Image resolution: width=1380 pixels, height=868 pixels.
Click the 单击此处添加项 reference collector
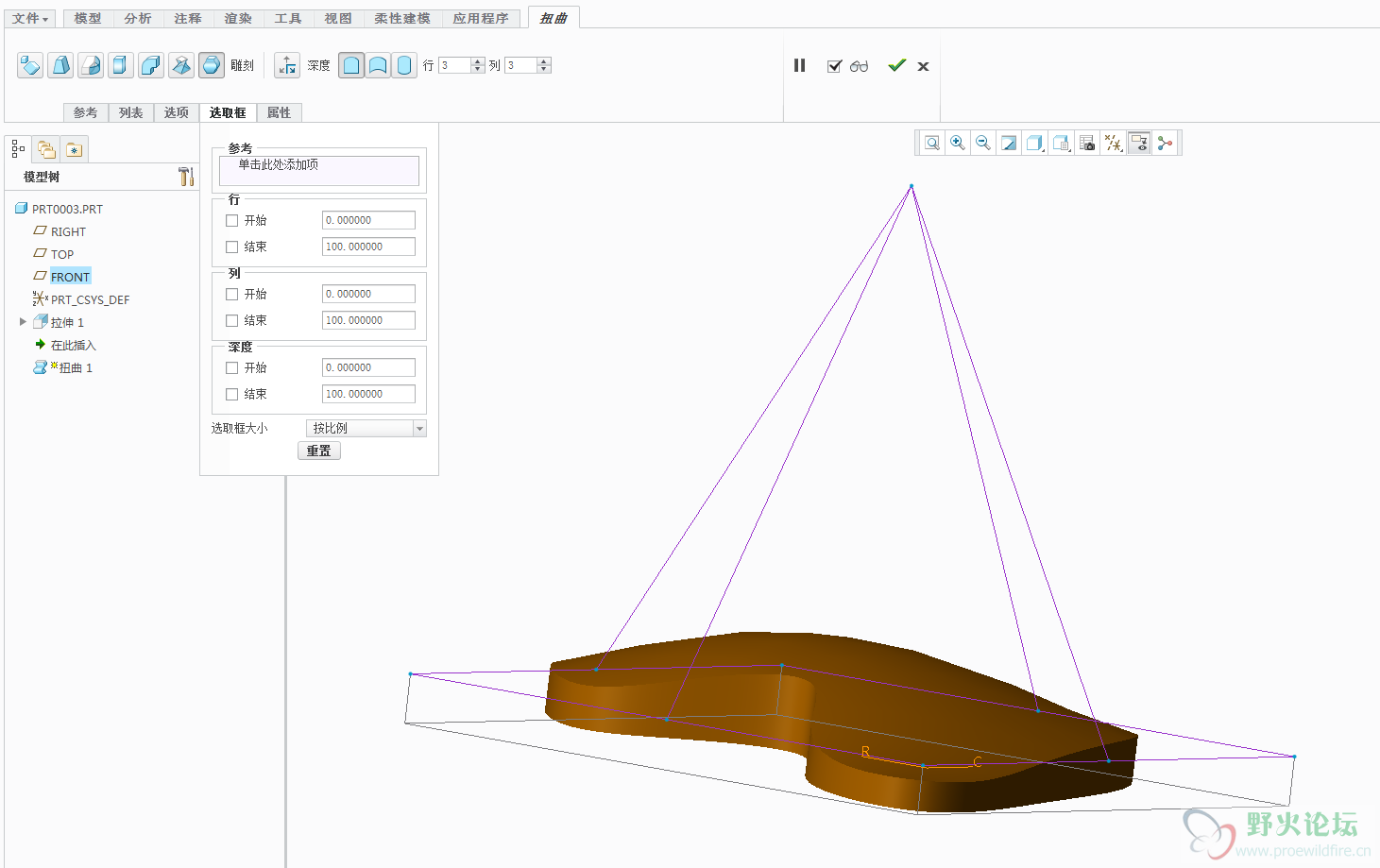pyautogui.click(x=319, y=170)
